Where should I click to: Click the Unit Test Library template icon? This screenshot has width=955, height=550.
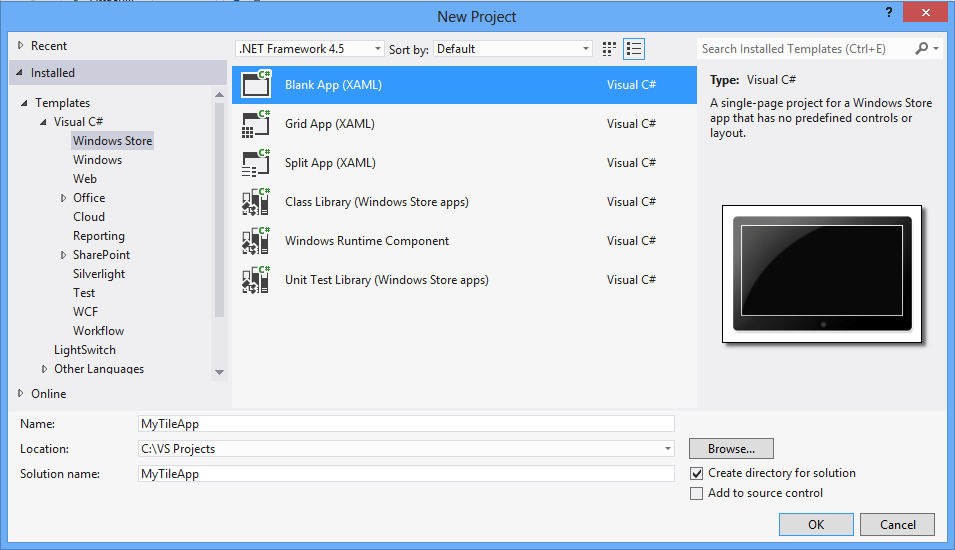256,280
